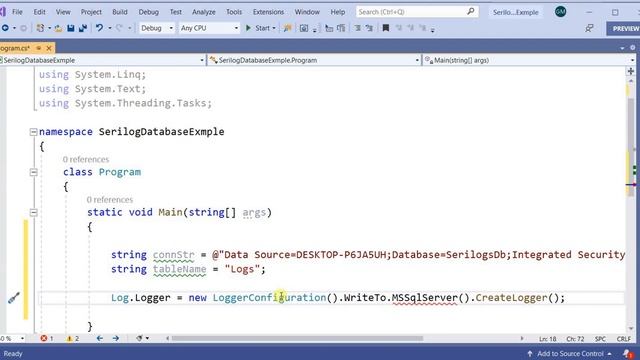640x360 pixels.
Task: Click the 0 references link above Main
Action: (x=109, y=200)
